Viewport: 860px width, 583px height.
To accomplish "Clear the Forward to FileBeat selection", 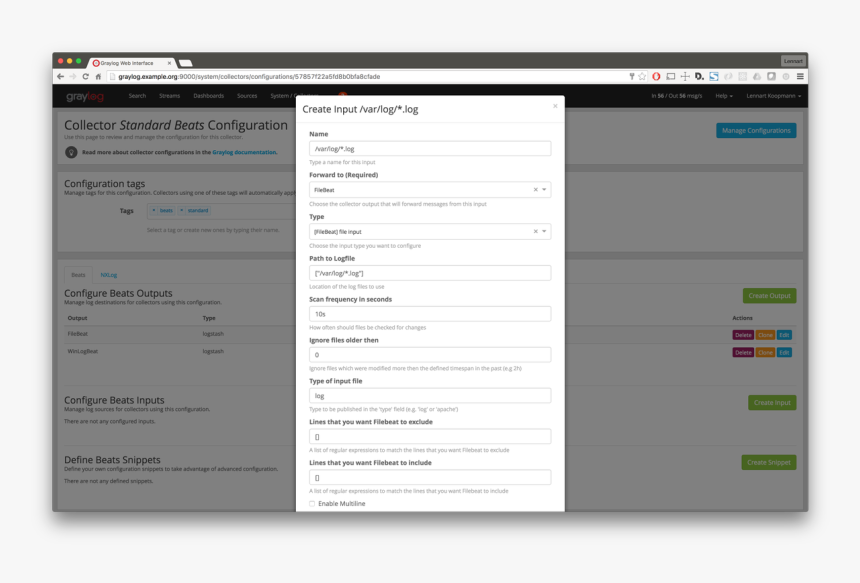I will pos(536,190).
